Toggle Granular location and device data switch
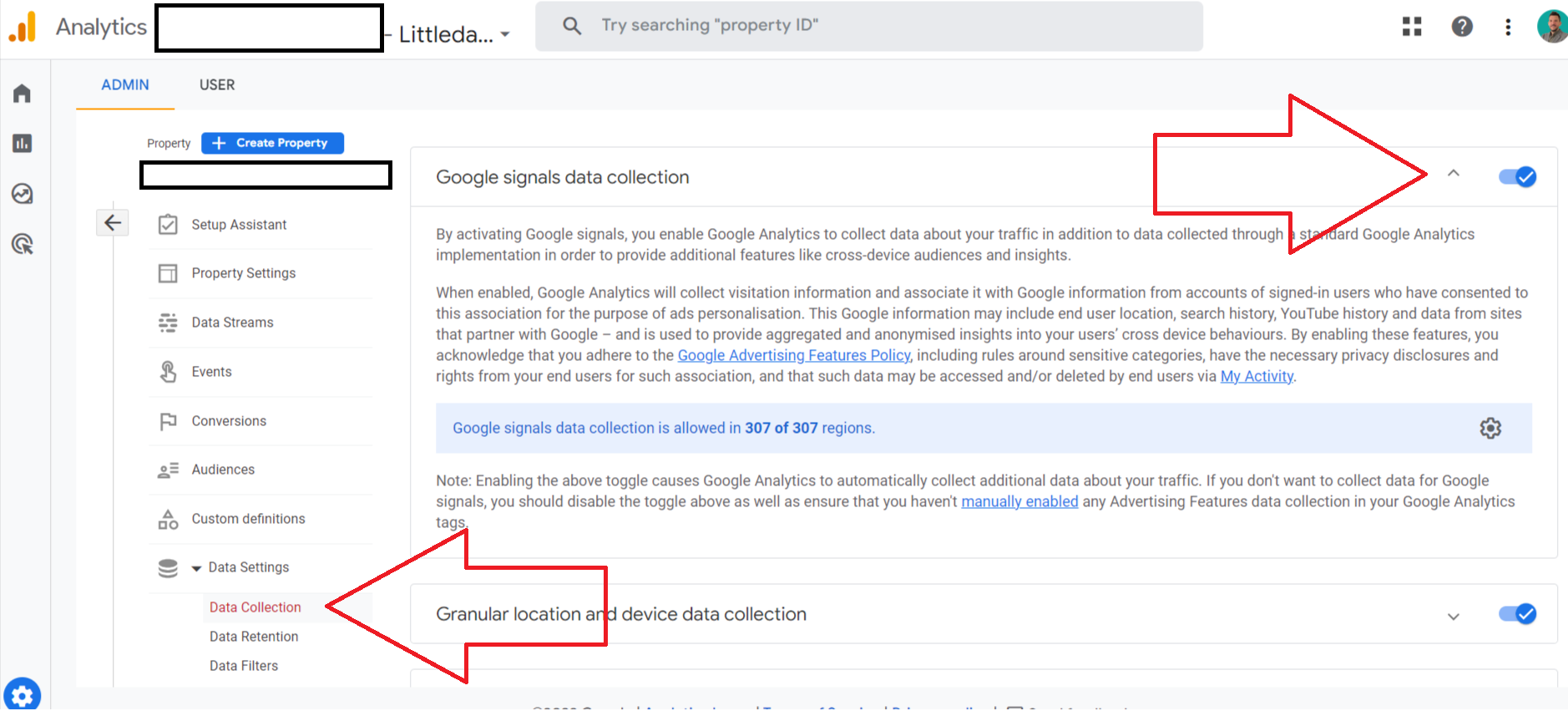The width and height of the screenshot is (1568, 711). pyautogui.click(x=1517, y=614)
